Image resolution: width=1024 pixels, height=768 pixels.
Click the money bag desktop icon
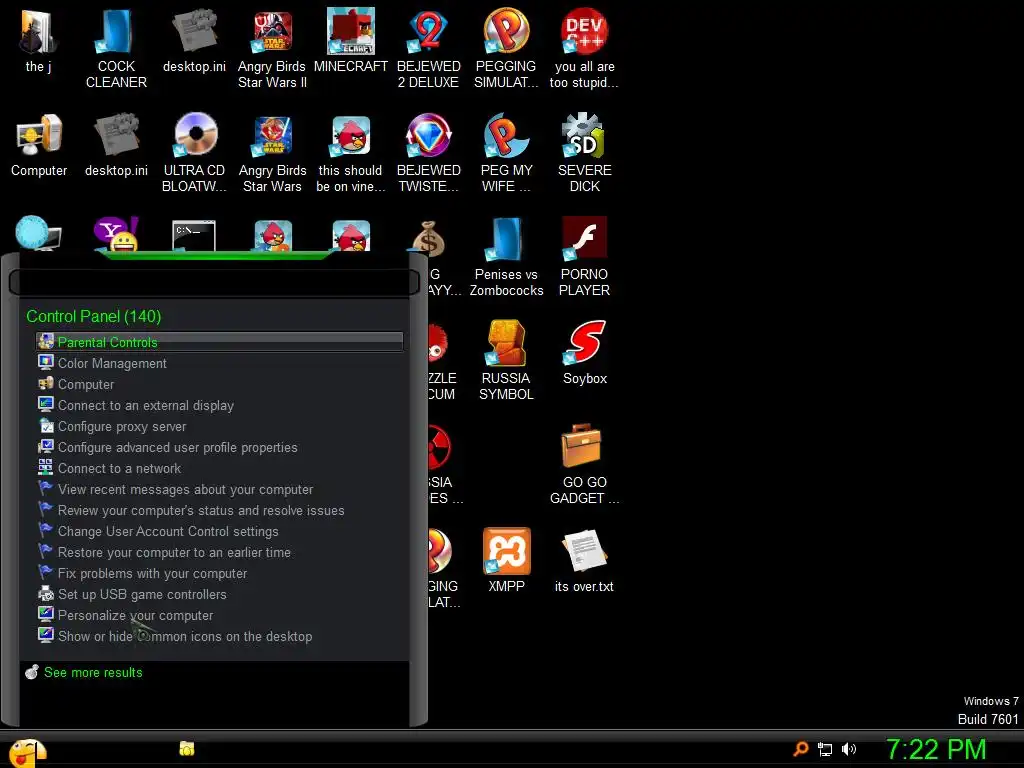point(428,239)
